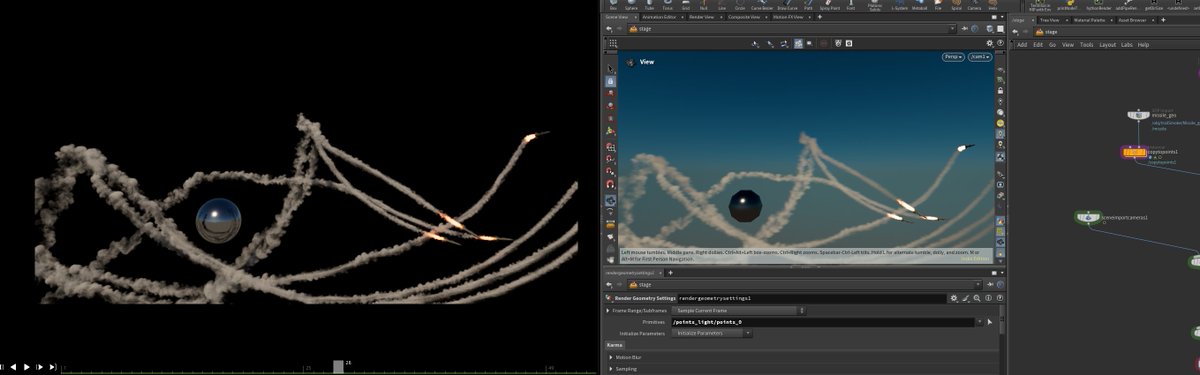Open the Persp viewport dropdown
Image resolution: width=1200 pixels, height=375 pixels.
coord(953,57)
